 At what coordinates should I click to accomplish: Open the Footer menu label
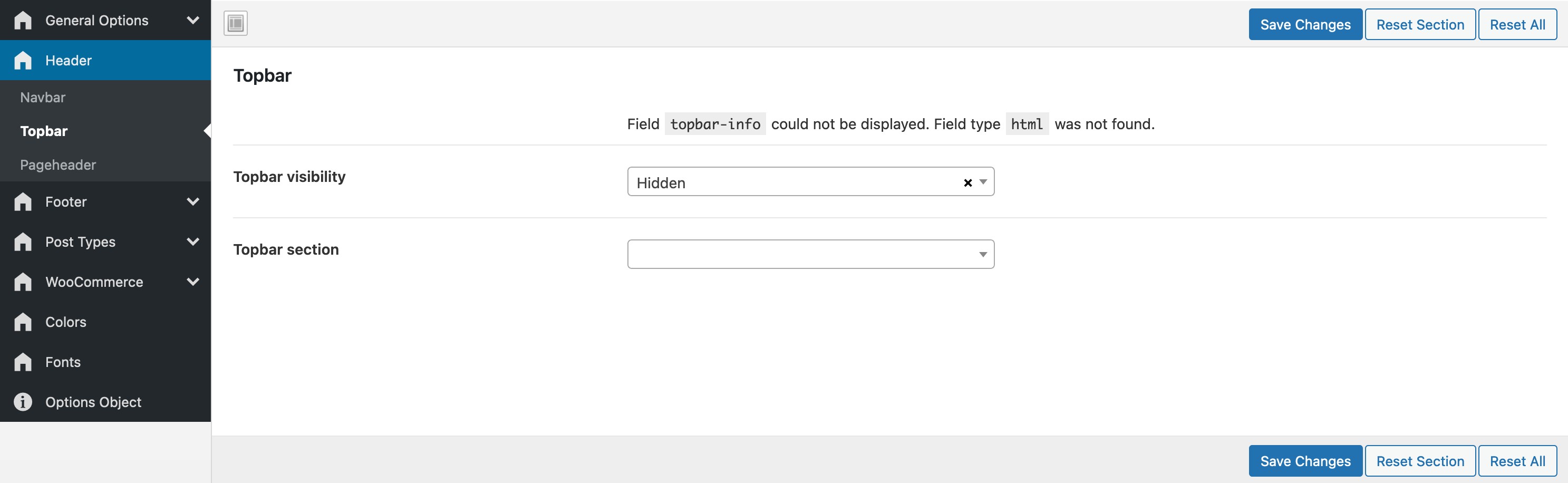point(66,201)
